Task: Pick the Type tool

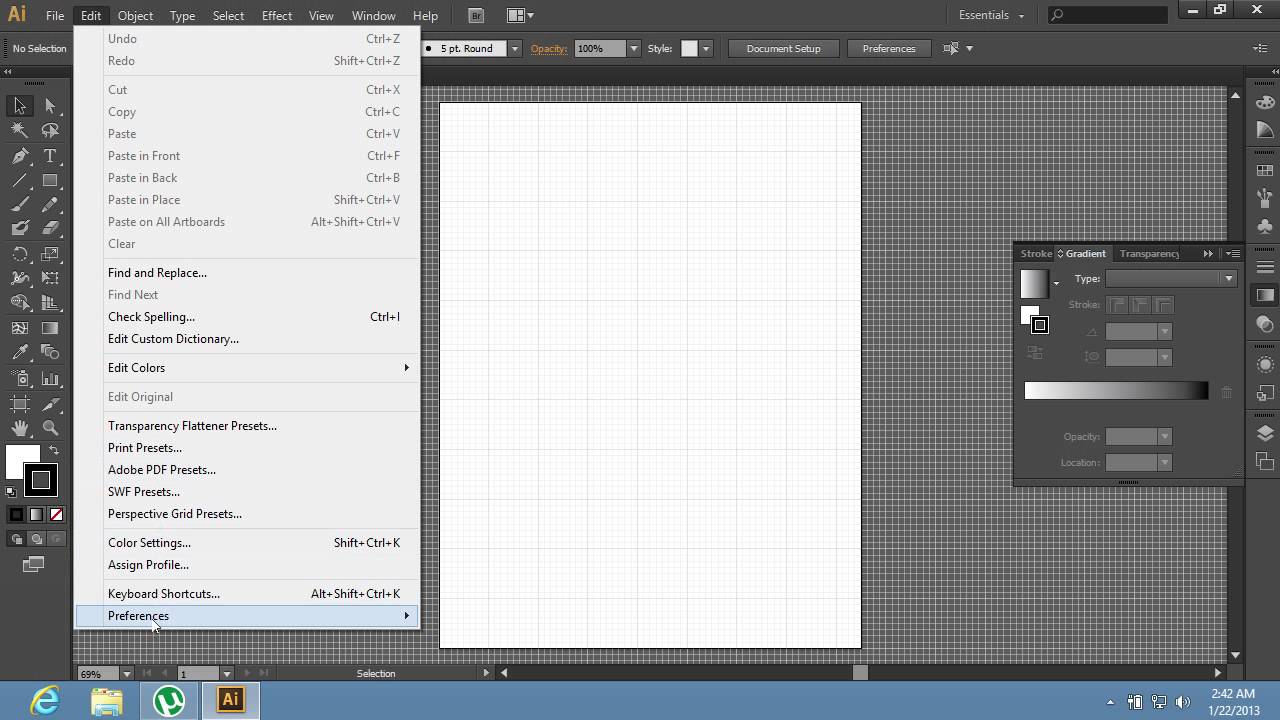Action: pos(50,156)
